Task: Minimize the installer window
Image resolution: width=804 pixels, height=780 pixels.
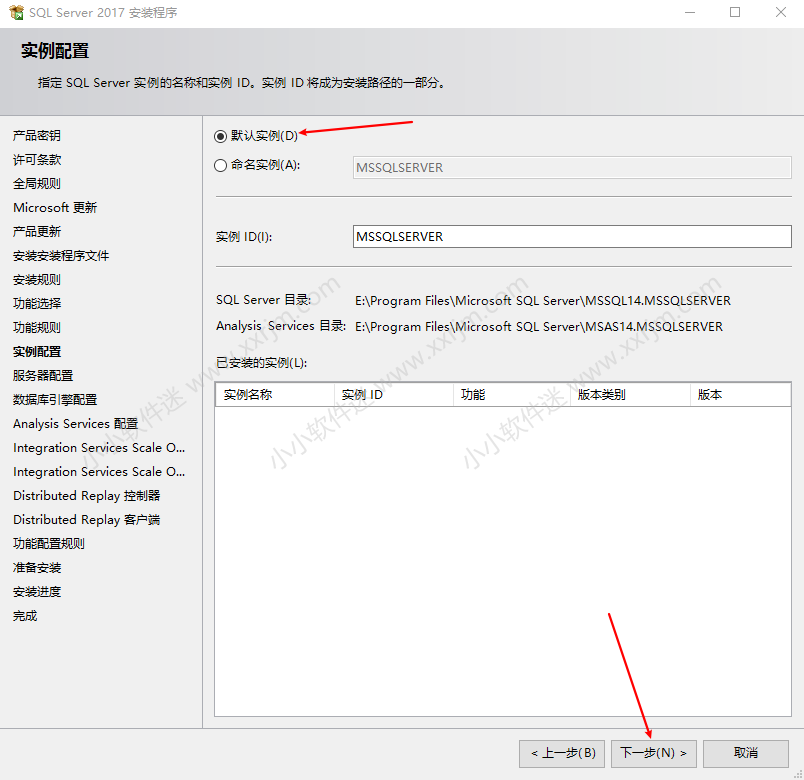Action: (x=690, y=12)
